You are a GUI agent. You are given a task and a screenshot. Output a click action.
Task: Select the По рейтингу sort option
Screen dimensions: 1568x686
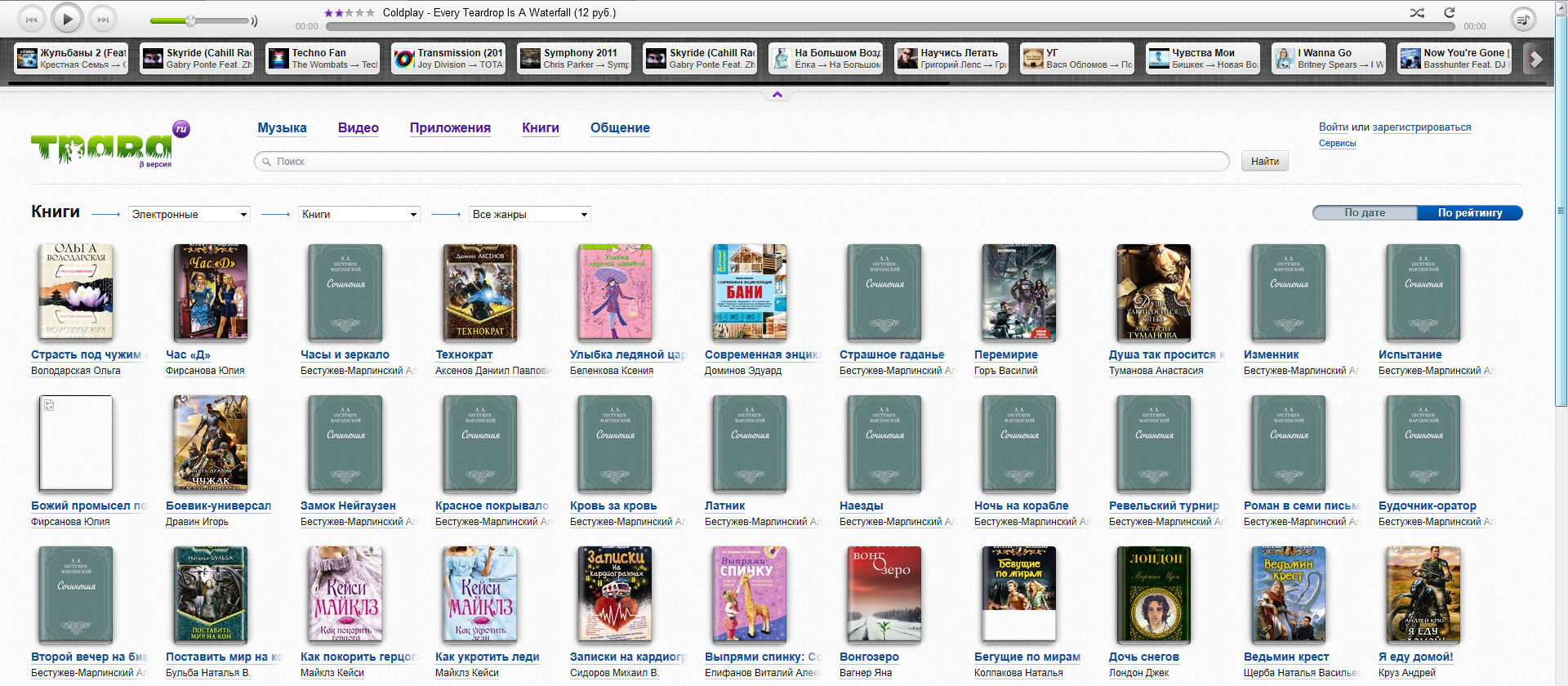(1469, 213)
